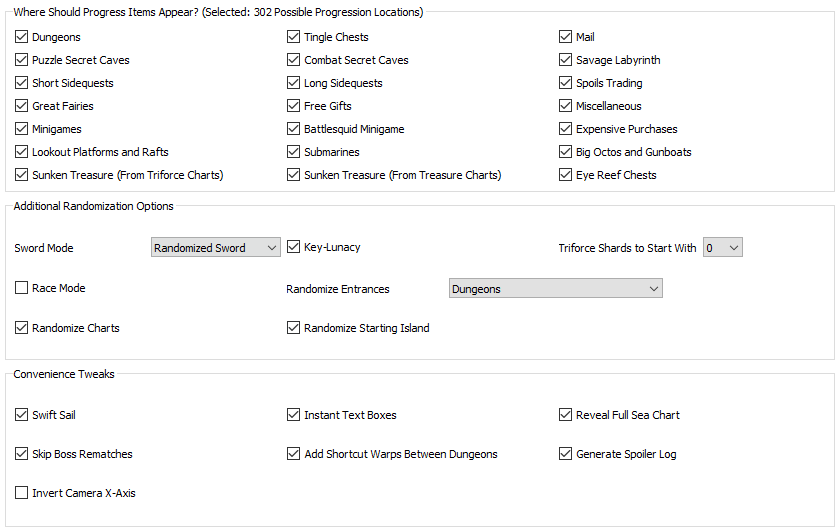Open the Randomize Entrances dropdown
This screenshot has width=839, height=532.
(555, 288)
